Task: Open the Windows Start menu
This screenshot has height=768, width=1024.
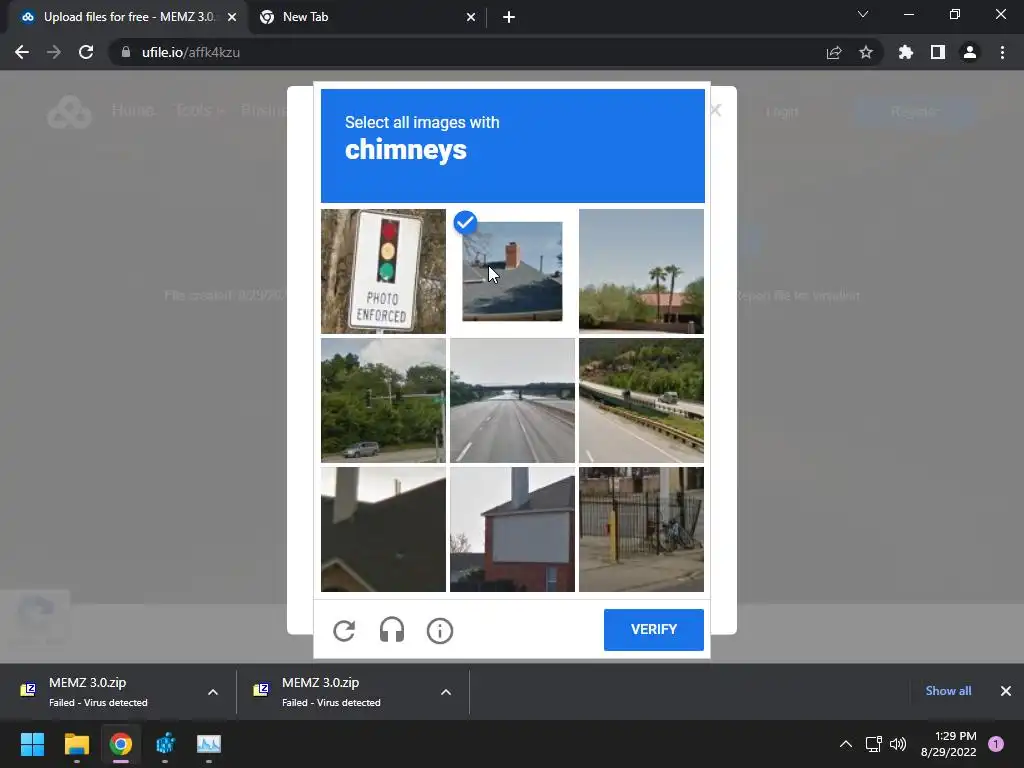Action: click(x=32, y=744)
